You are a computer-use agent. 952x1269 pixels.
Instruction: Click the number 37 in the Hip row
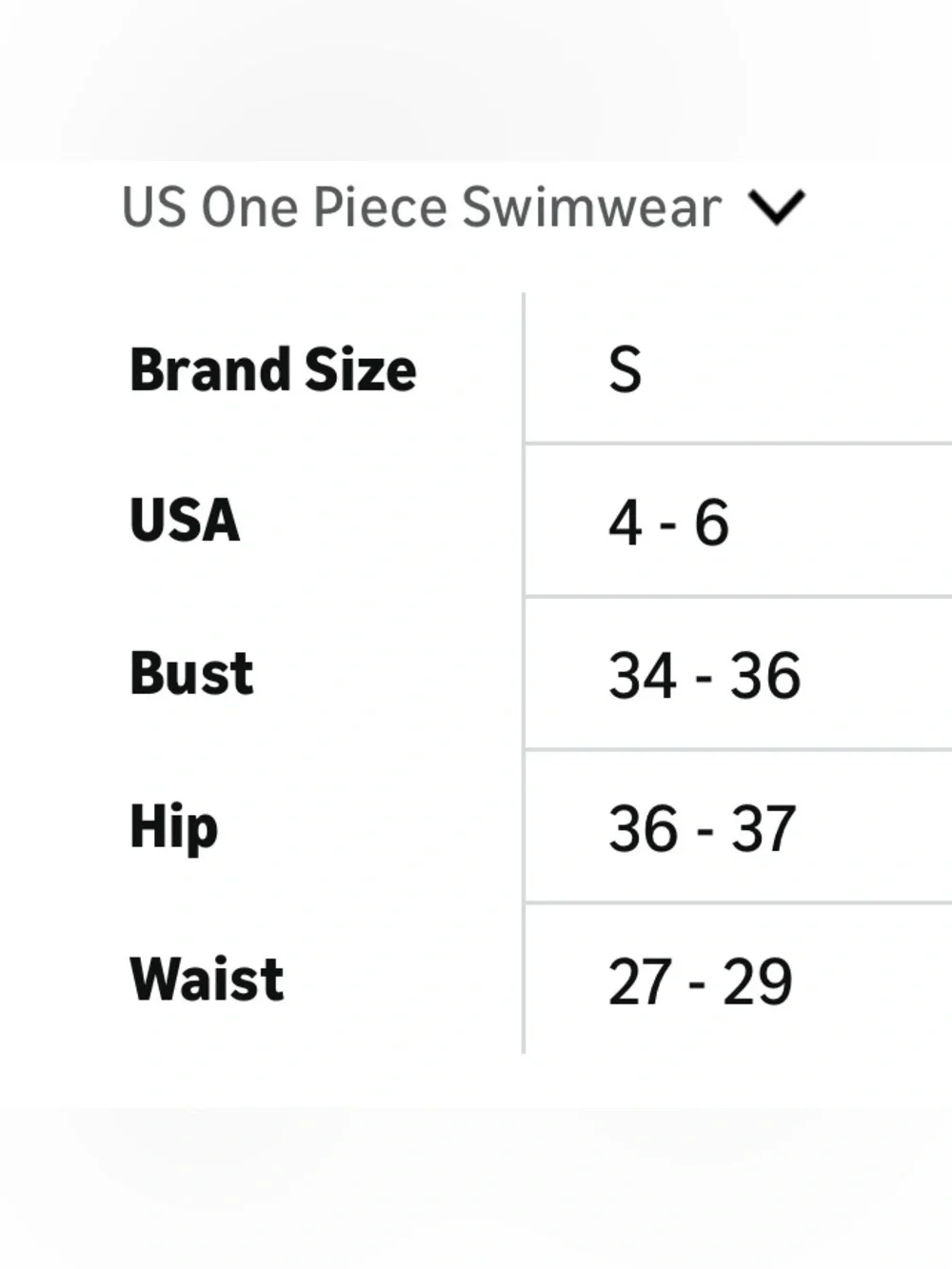pos(764,829)
